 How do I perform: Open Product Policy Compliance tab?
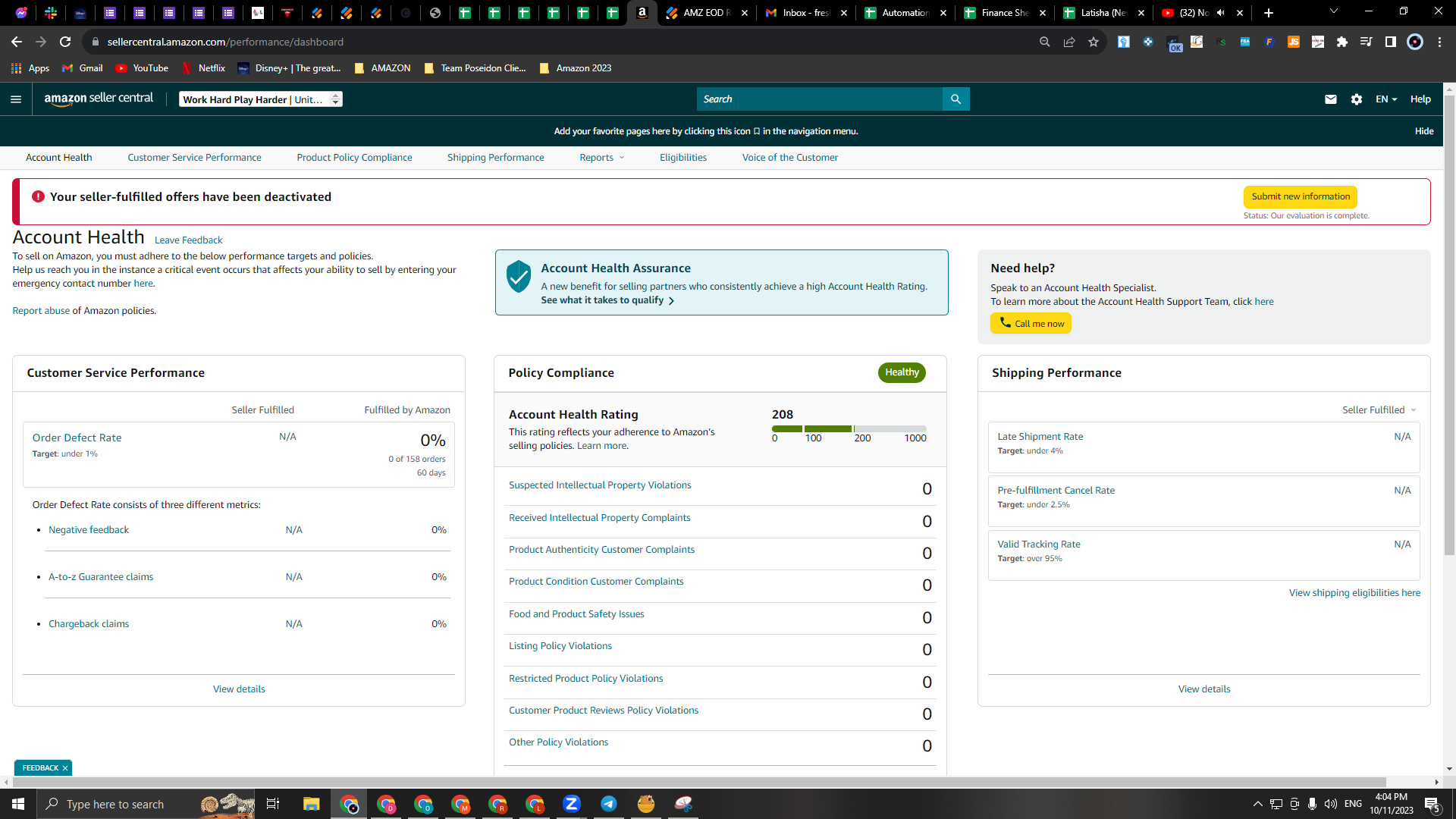pos(354,158)
